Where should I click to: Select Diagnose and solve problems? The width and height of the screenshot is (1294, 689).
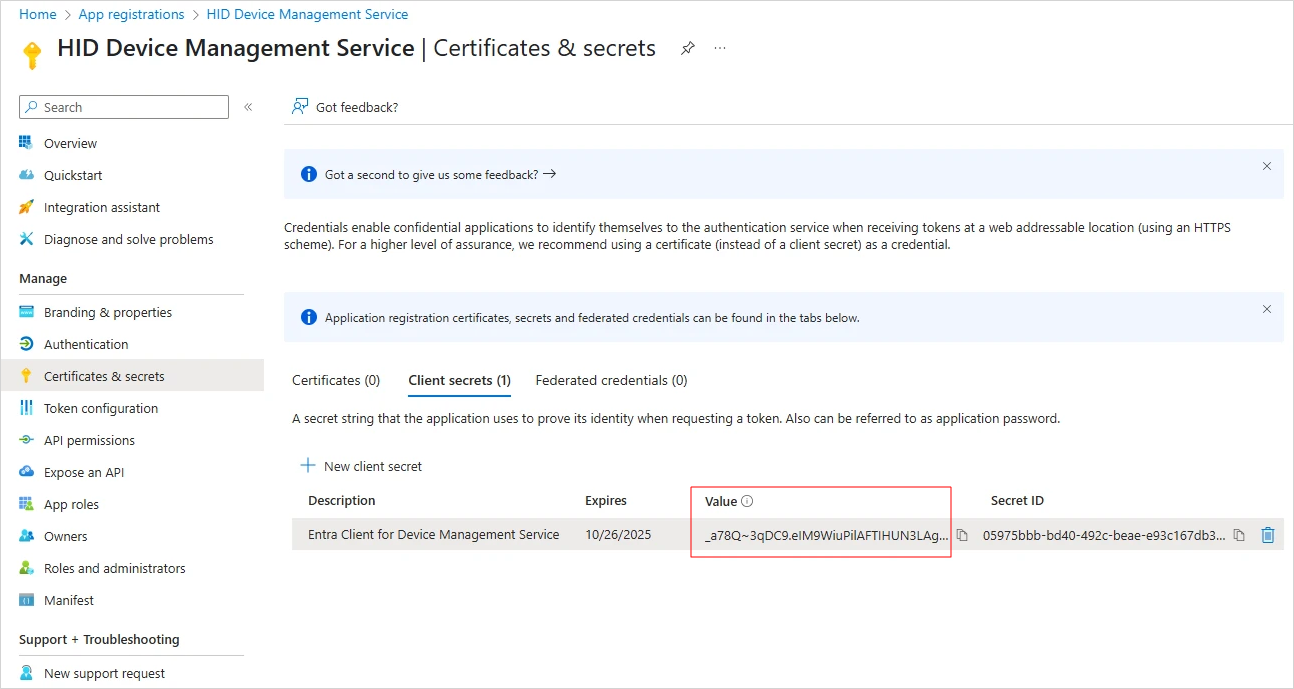point(128,239)
